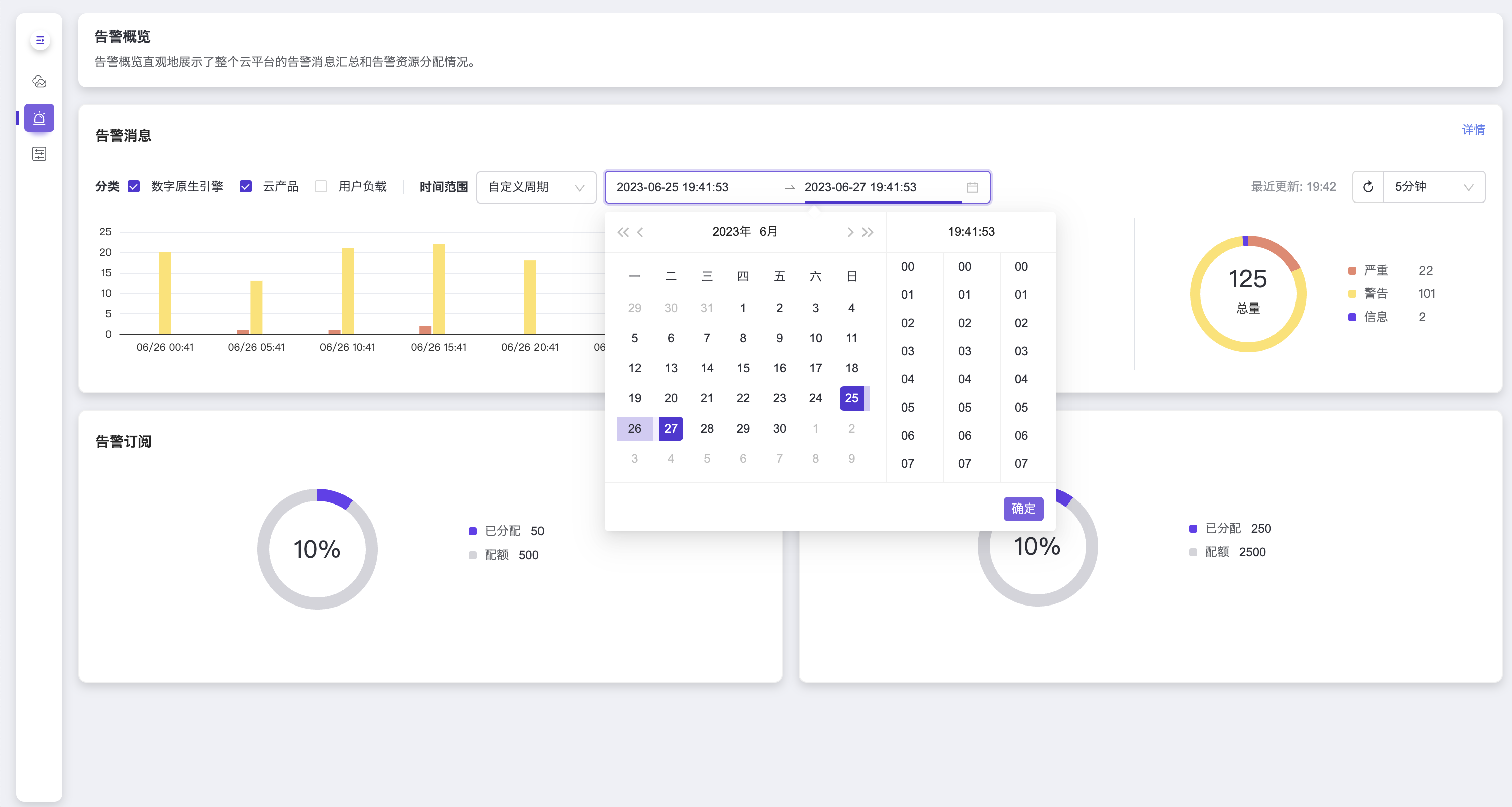Open the 详情 details link
Viewport: 1512px width, 807px height.
pos(1473,129)
